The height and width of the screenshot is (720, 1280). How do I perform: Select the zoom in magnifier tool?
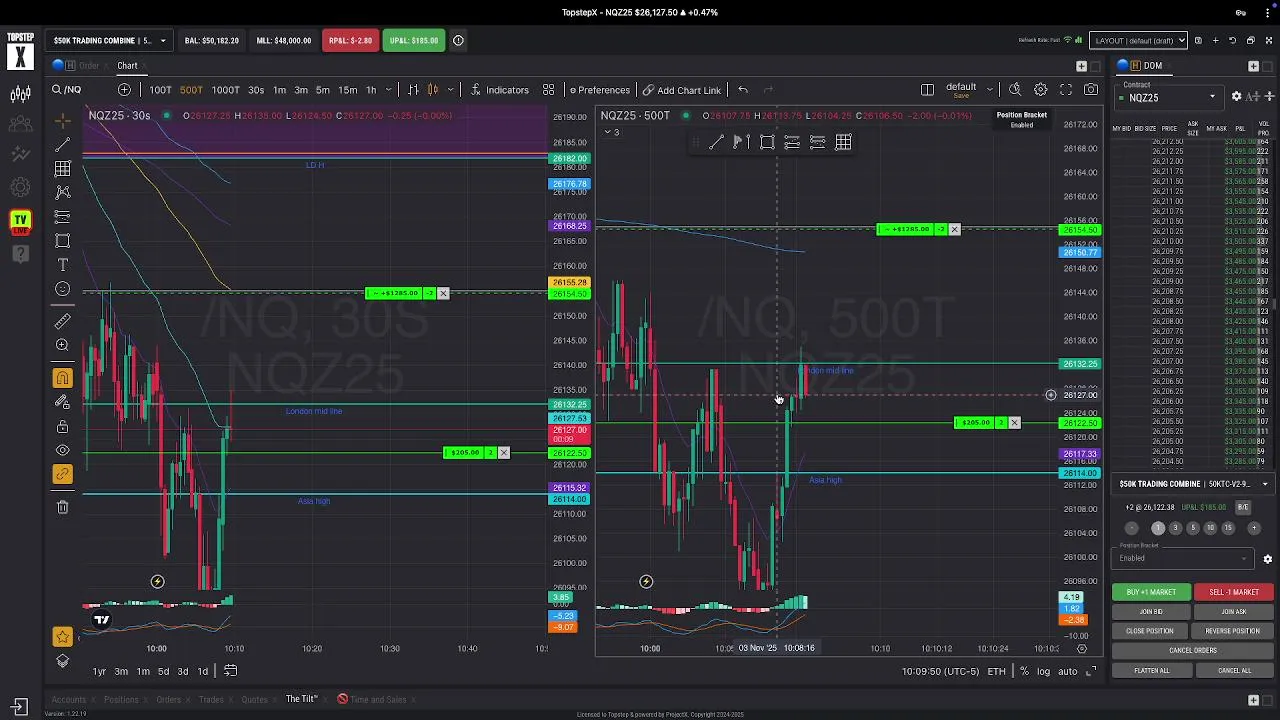pyautogui.click(x=63, y=345)
